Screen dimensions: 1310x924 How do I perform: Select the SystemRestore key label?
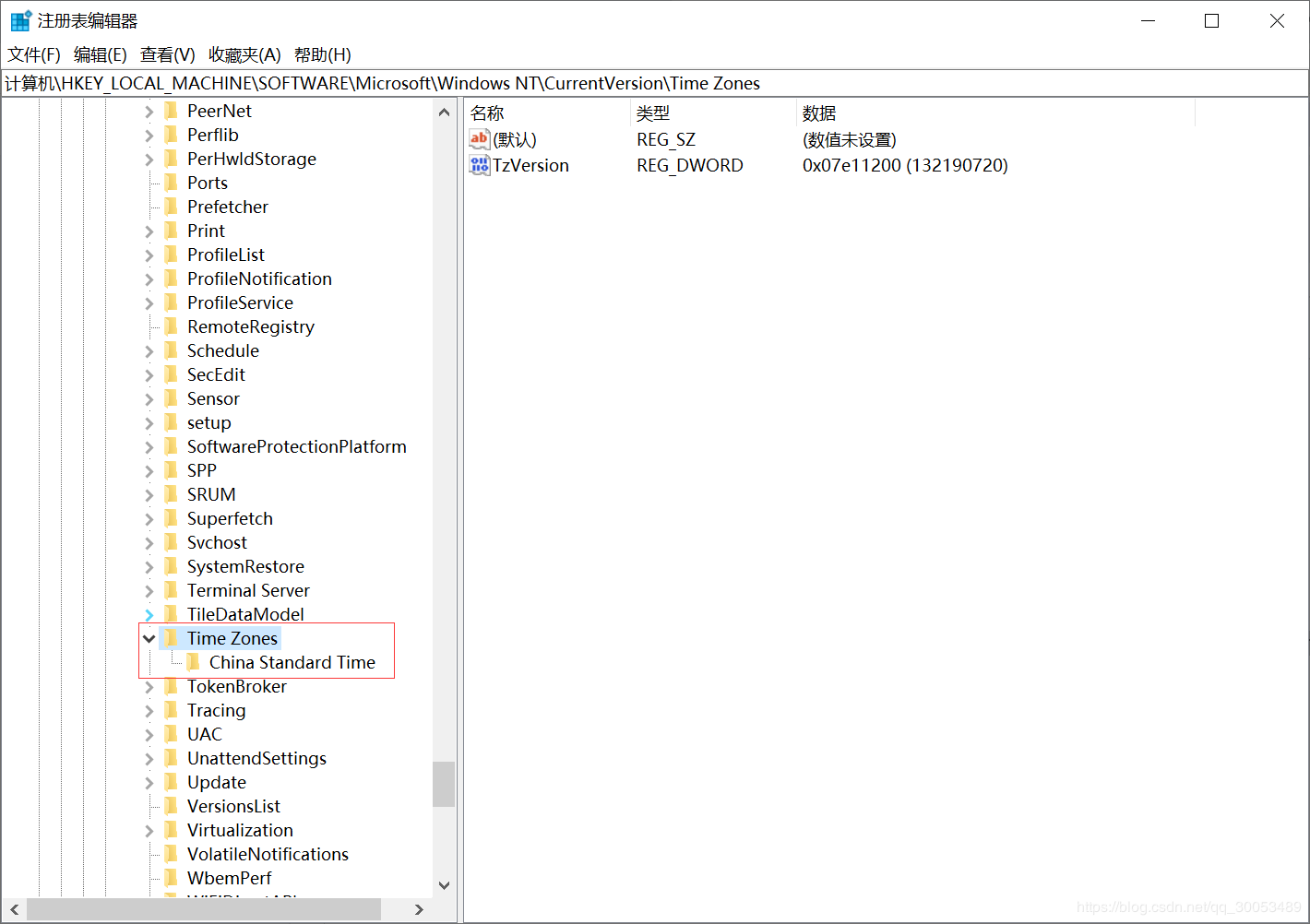(x=245, y=566)
